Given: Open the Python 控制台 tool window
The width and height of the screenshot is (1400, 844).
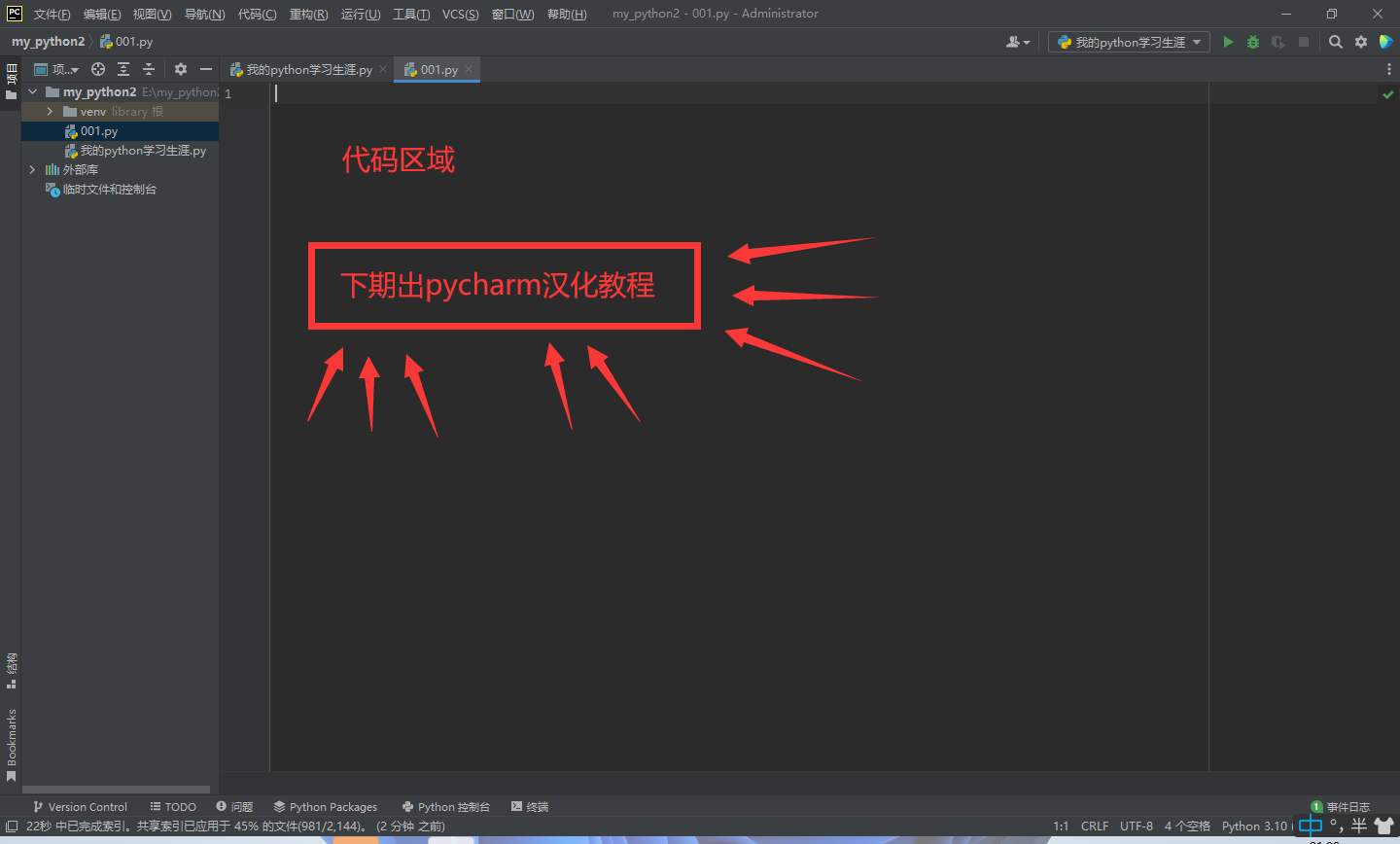Looking at the screenshot, I should (x=446, y=807).
